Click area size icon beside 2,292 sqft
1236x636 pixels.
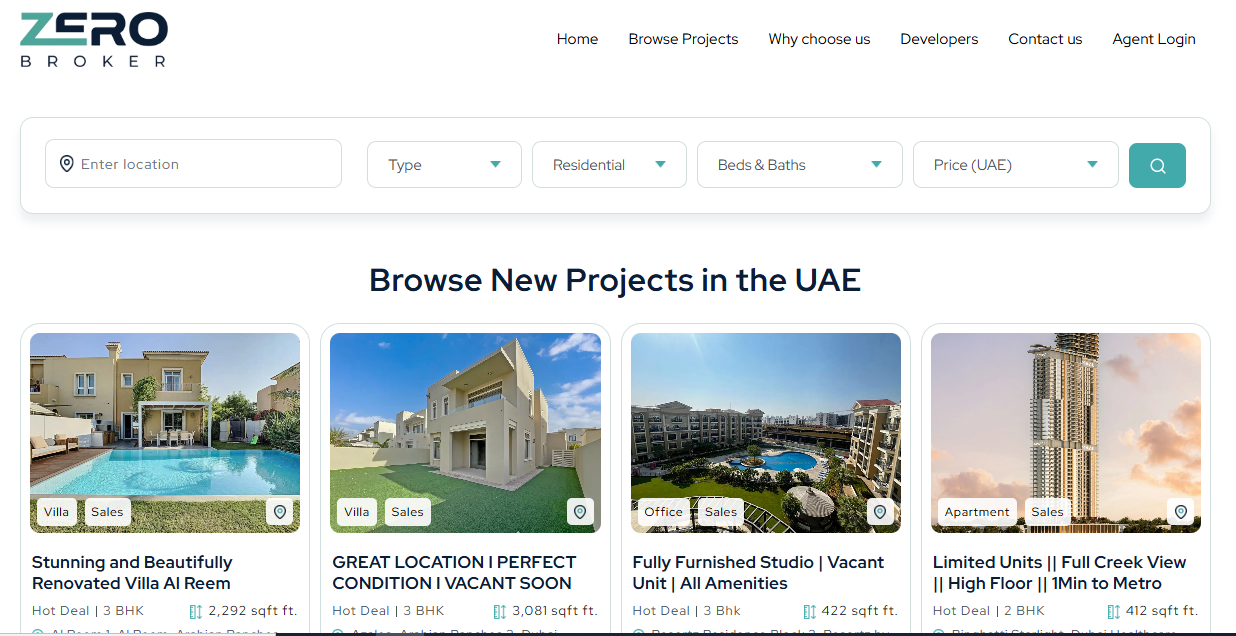(x=196, y=611)
